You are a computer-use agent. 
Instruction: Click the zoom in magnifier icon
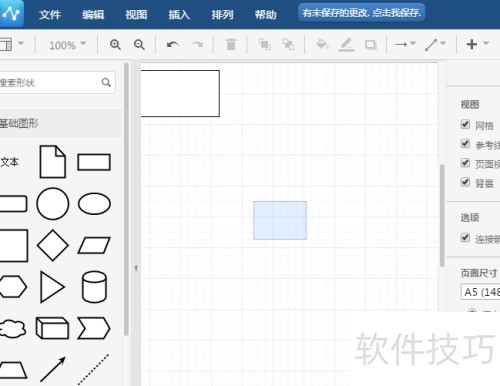click(x=115, y=44)
